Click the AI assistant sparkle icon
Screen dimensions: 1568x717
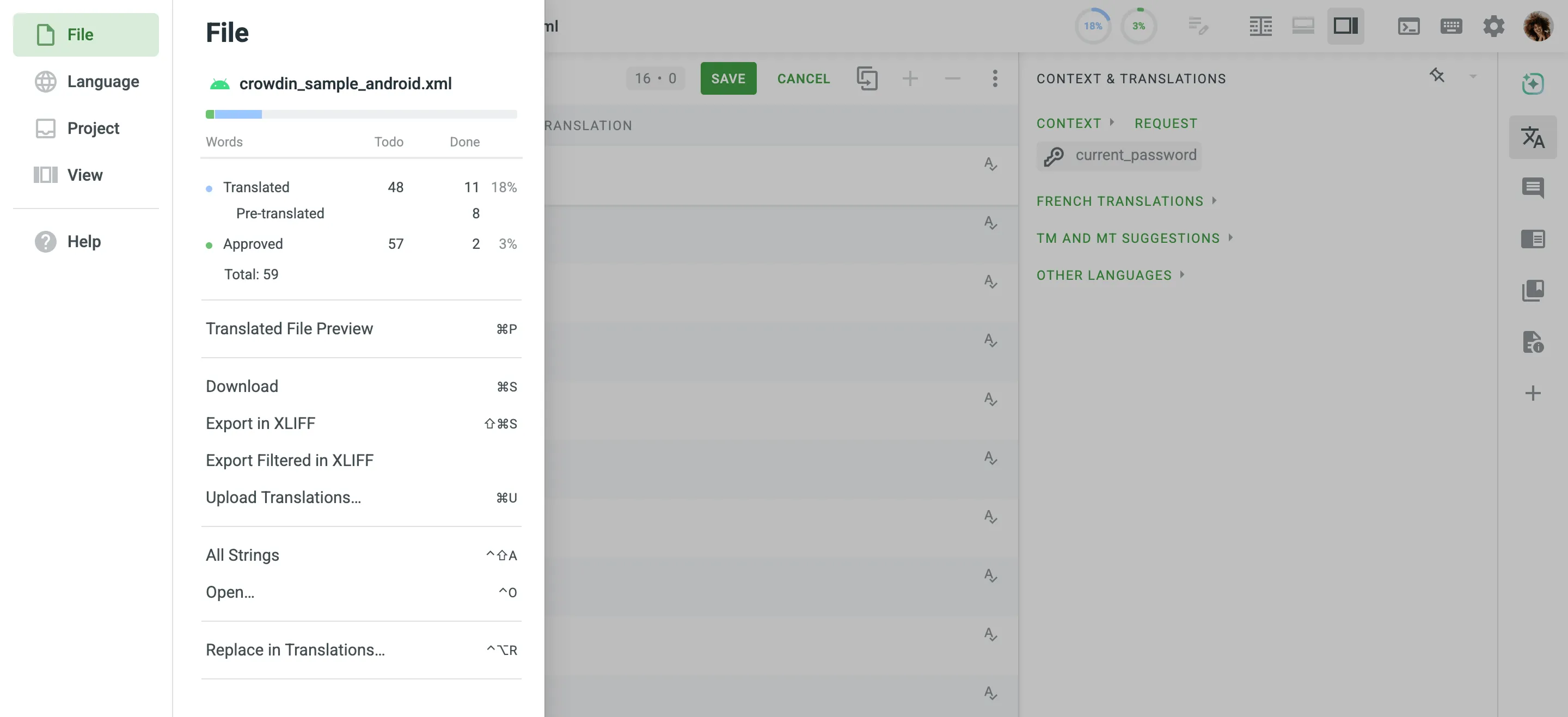coord(1532,83)
